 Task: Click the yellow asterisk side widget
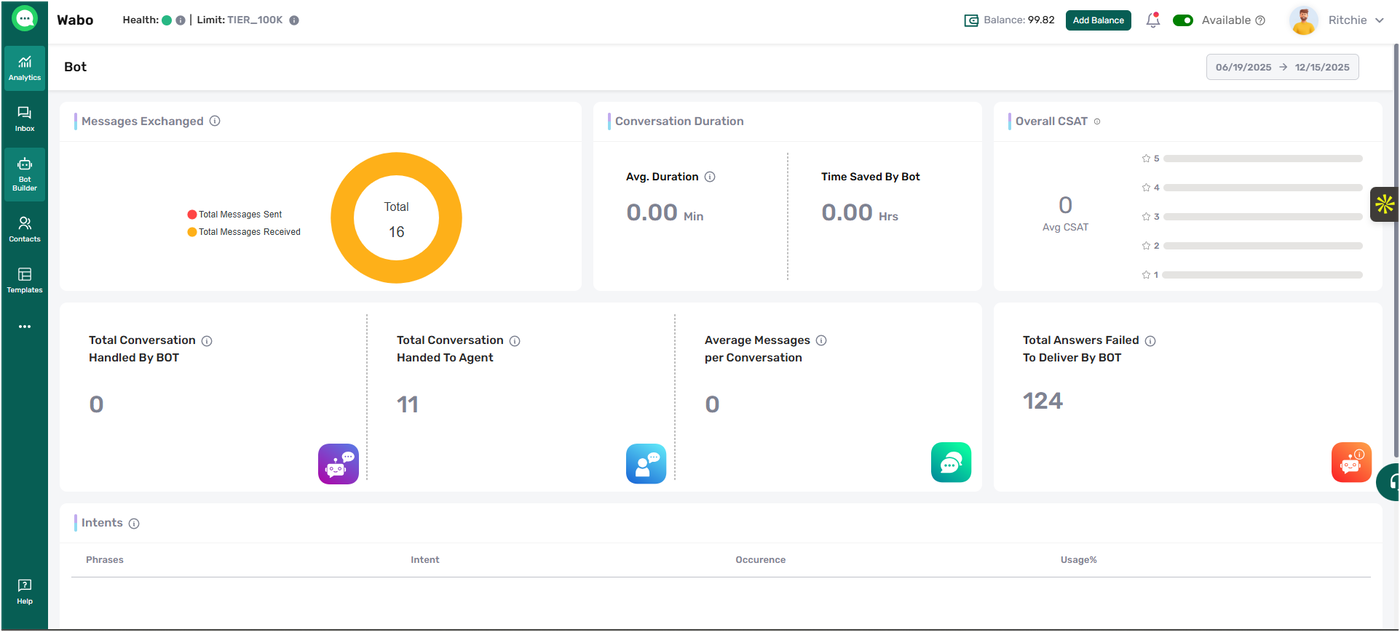tap(1384, 204)
